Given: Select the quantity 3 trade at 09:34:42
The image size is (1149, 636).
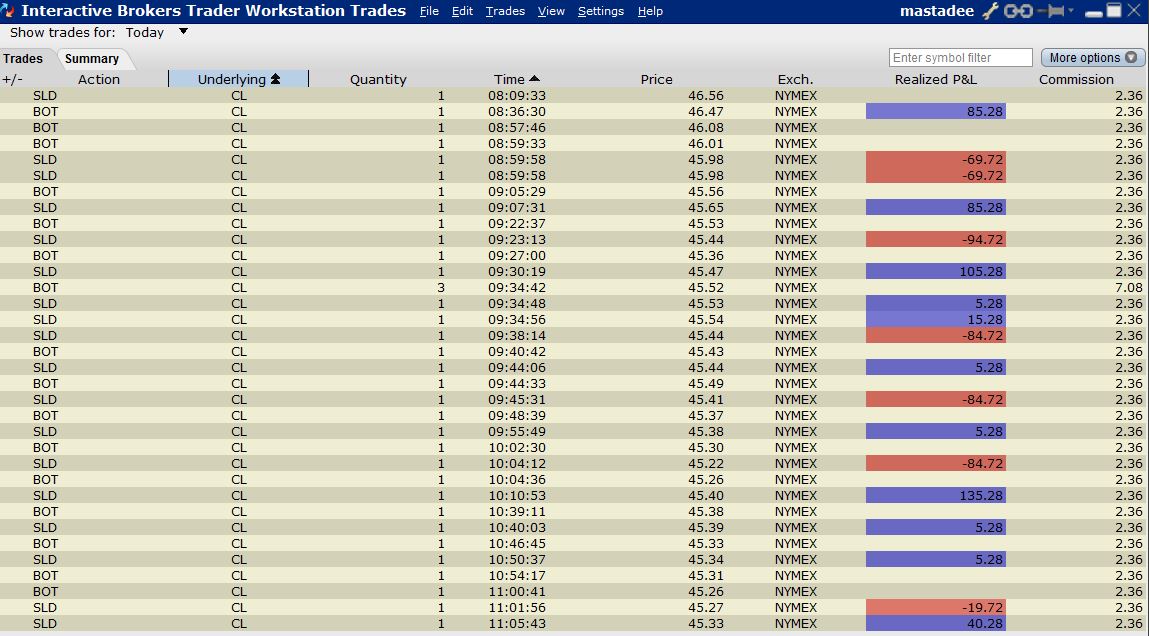Looking at the screenshot, I should (x=574, y=287).
